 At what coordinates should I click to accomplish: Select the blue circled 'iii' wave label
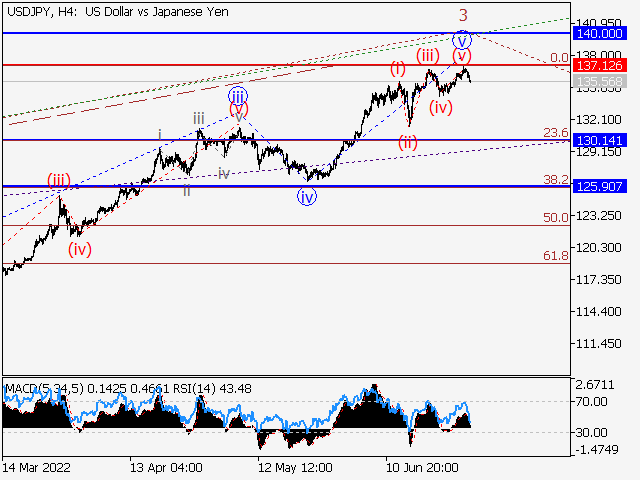pos(238,97)
